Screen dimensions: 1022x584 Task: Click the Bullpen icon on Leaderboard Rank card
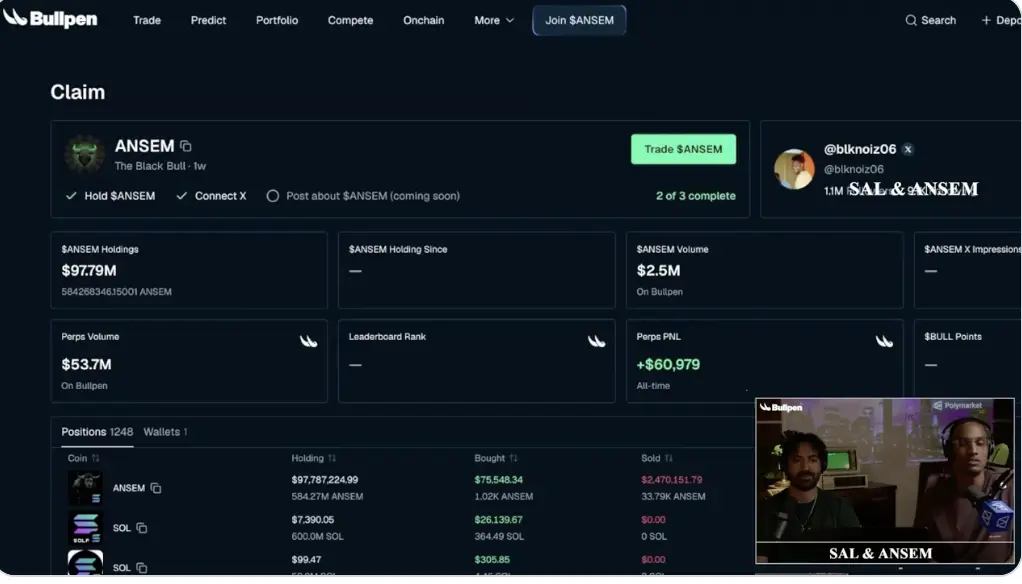pyautogui.click(x=596, y=341)
